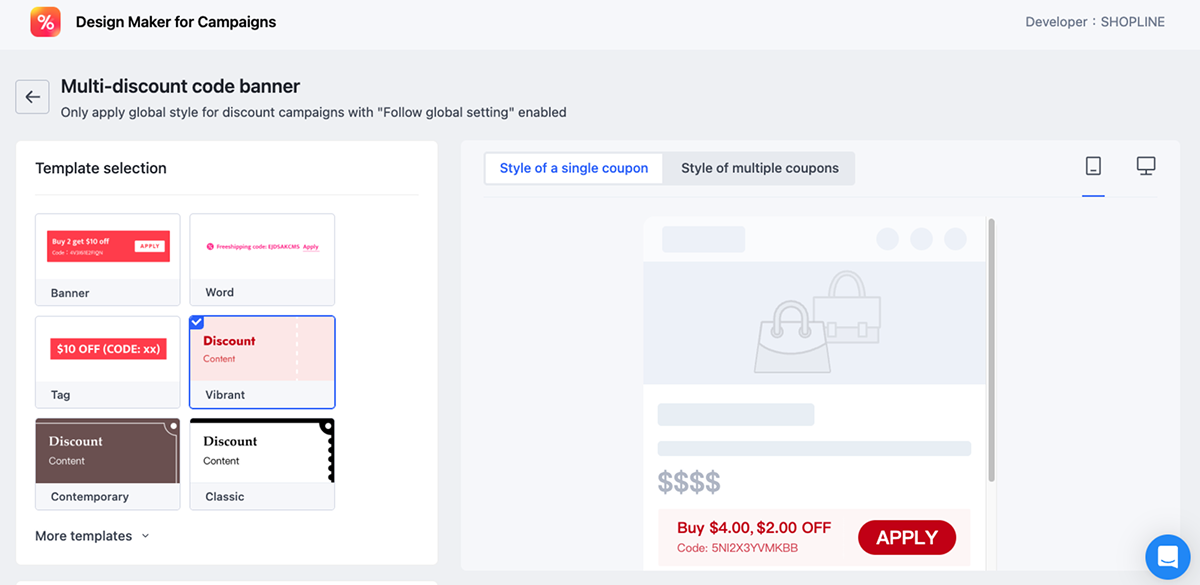Click the Design Maker app logo

tap(45, 22)
